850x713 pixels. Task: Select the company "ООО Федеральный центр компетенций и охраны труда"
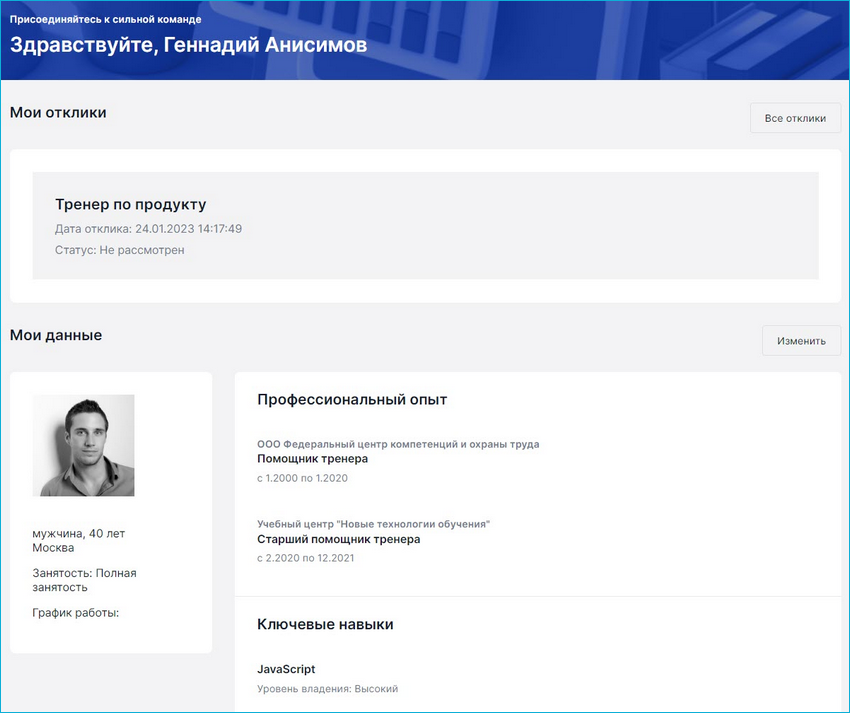point(399,444)
